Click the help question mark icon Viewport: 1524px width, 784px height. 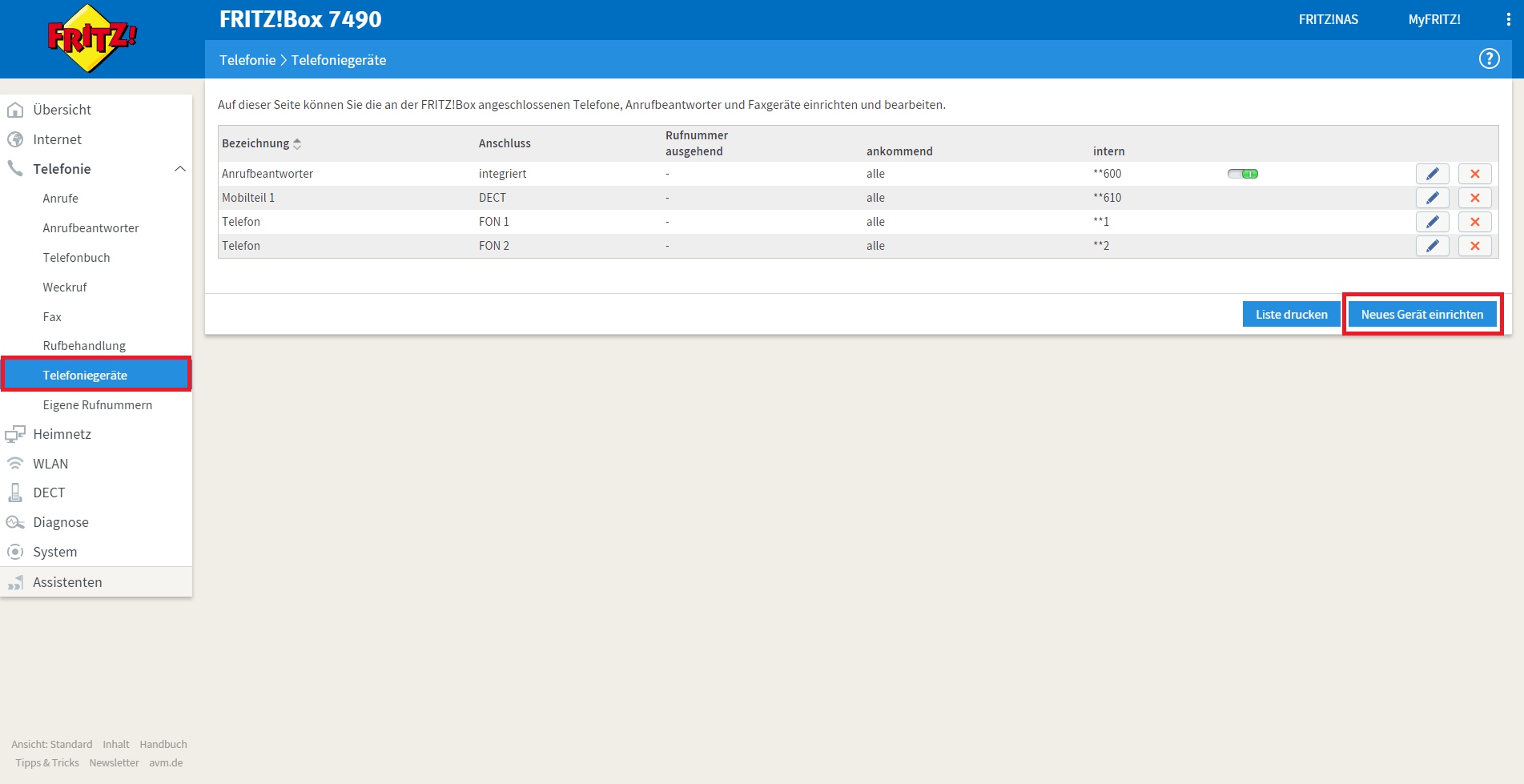pyautogui.click(x=1489, y=58)
